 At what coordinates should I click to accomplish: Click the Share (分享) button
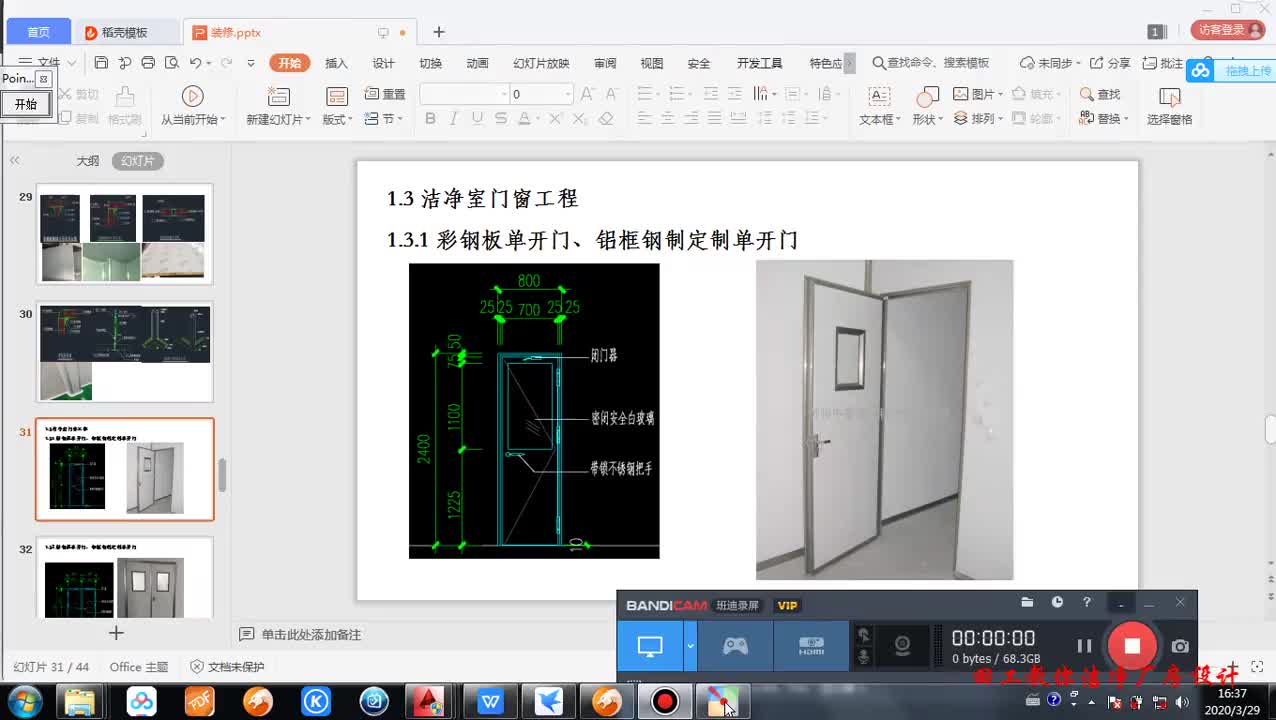coord(1110,63)
